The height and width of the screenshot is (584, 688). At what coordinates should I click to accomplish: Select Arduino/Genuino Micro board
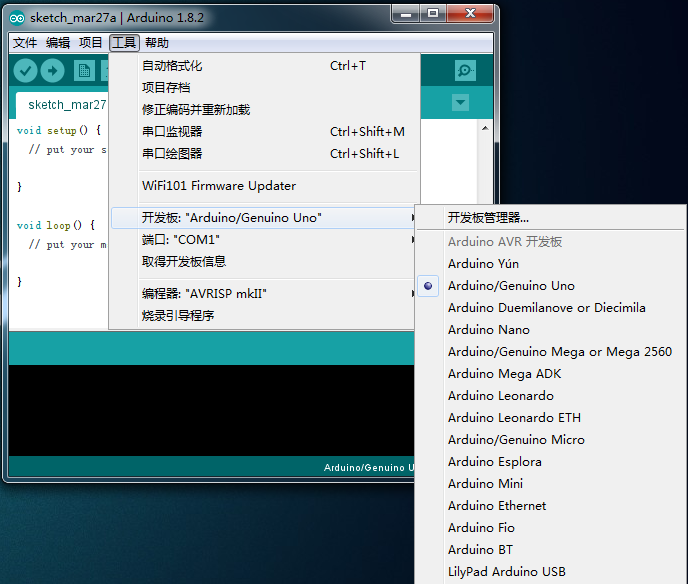click(x=551, y=440)
